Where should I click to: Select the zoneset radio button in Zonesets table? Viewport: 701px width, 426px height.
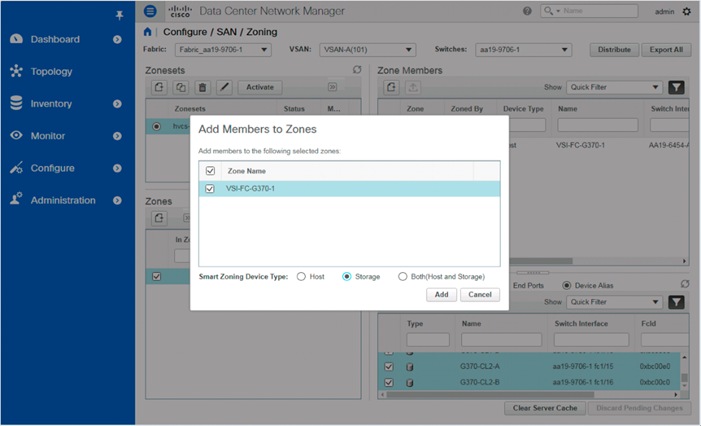click(x=156, y=127)
